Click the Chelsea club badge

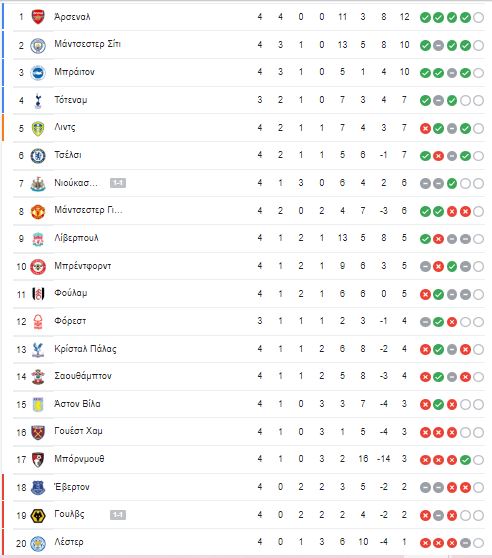[x=38, y=156]
